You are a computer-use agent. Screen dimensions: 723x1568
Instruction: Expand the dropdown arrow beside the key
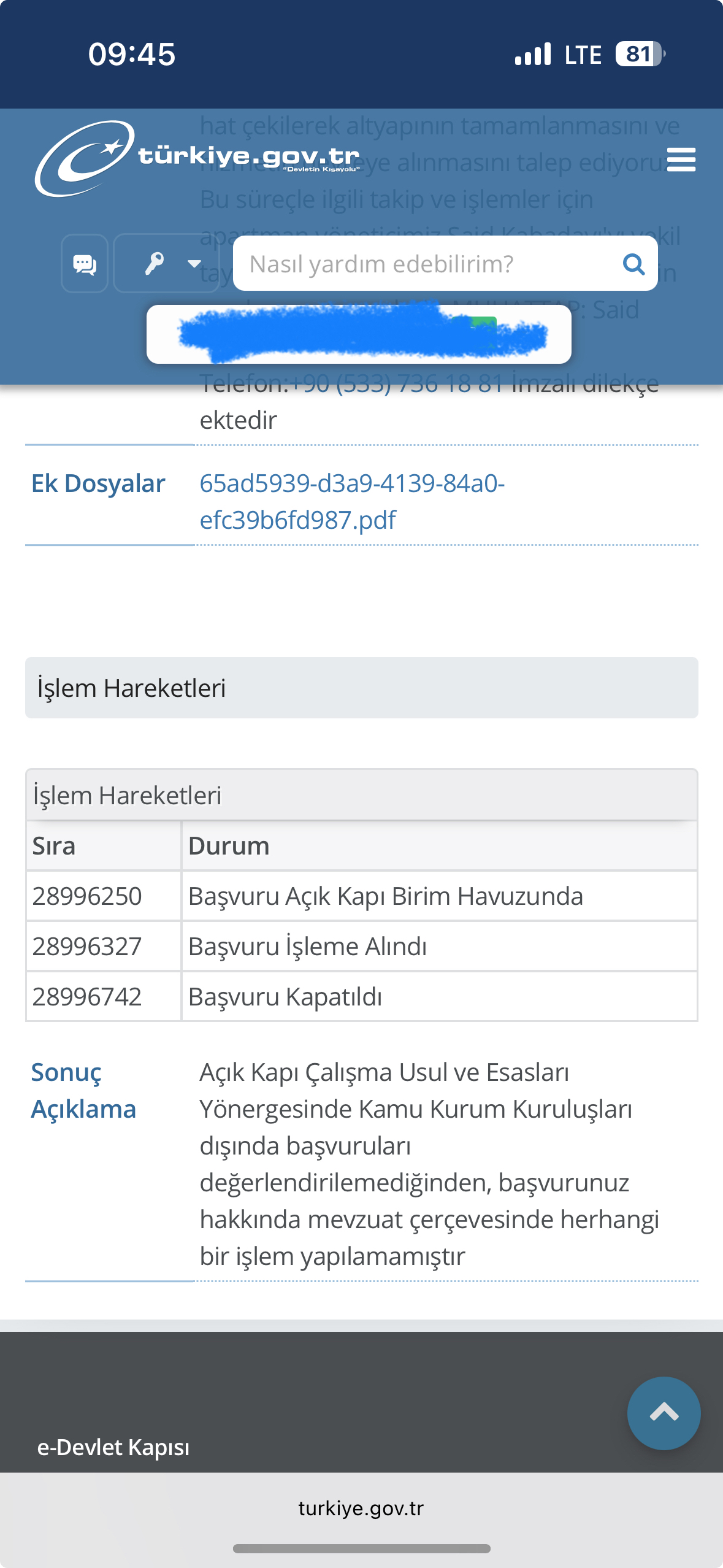[194, 264]
